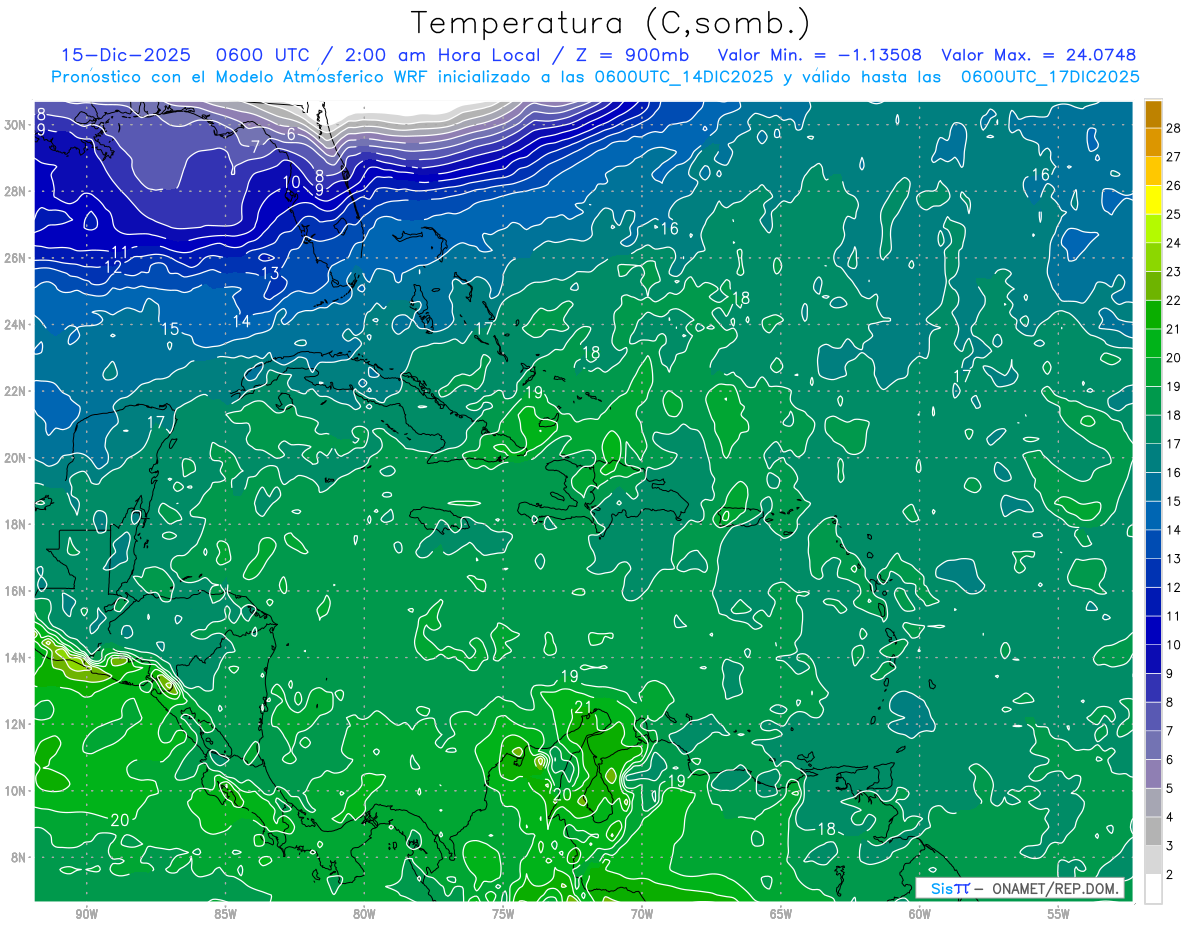Viewport: 1200px width, 927px height.
Task: Pick the yellow swatch between 25 and 26
Action: [1153, 200]
